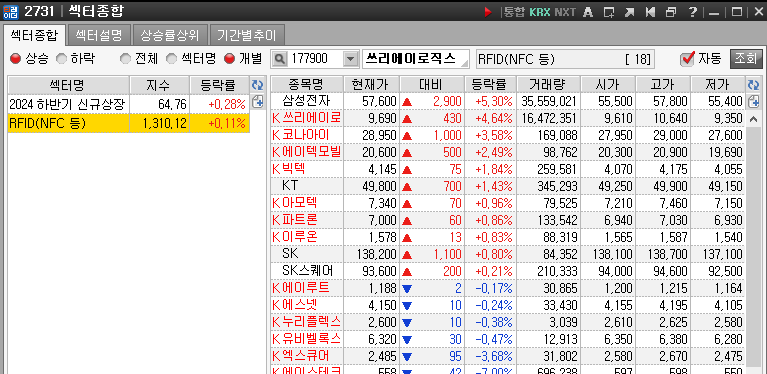Select the 쓰리에이로 stock row
Viewport: 767px width, 374px height.
pos(508,118)
